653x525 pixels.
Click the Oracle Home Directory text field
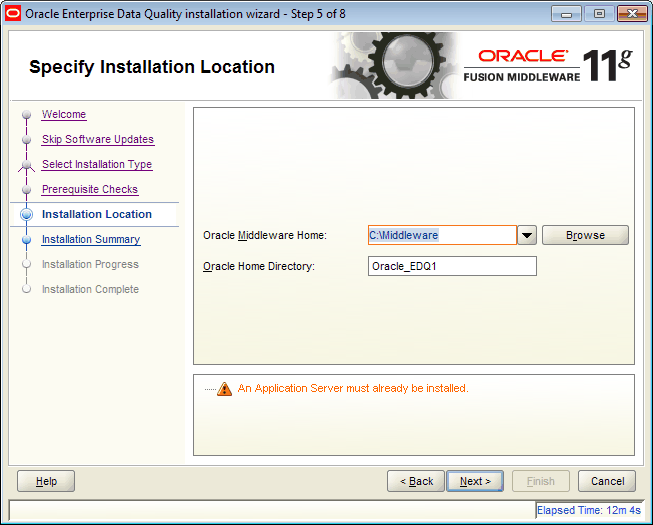point(452,266)
